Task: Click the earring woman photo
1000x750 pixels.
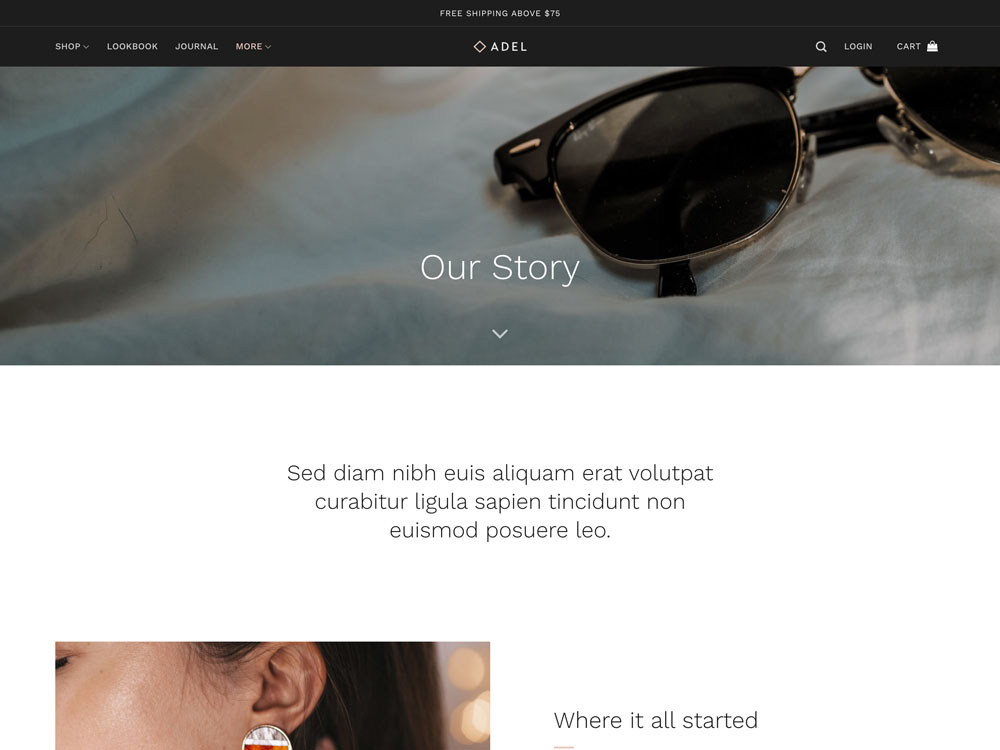Action: click(272, 696)
